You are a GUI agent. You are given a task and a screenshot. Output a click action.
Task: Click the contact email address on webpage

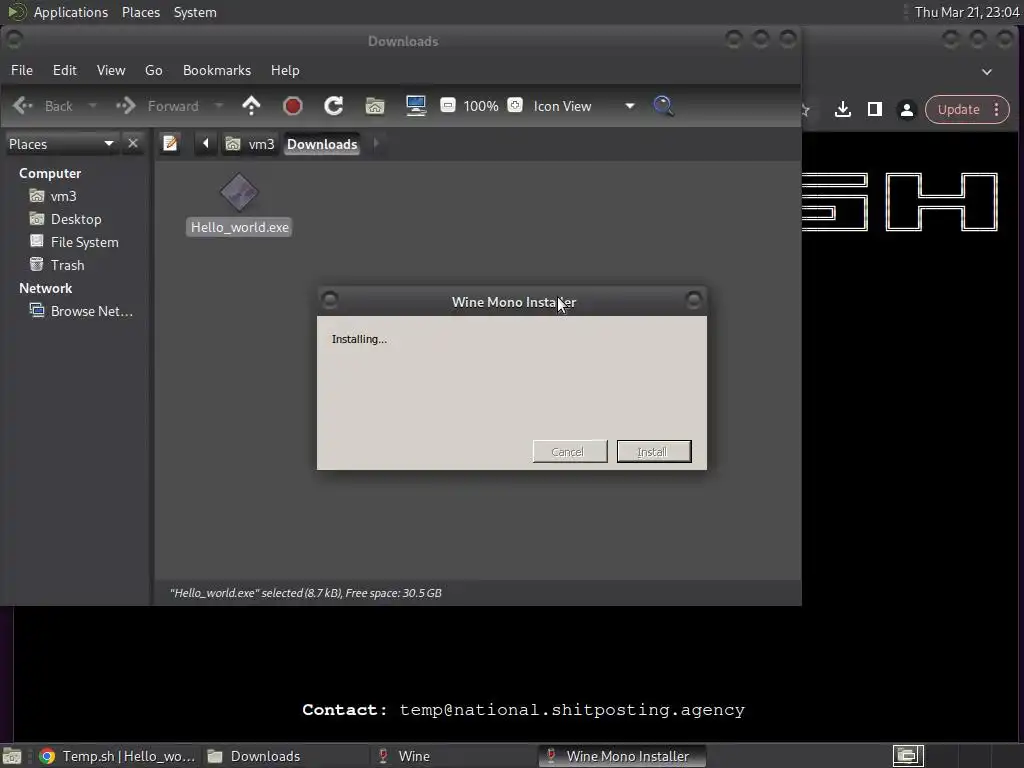click(572, 710)
